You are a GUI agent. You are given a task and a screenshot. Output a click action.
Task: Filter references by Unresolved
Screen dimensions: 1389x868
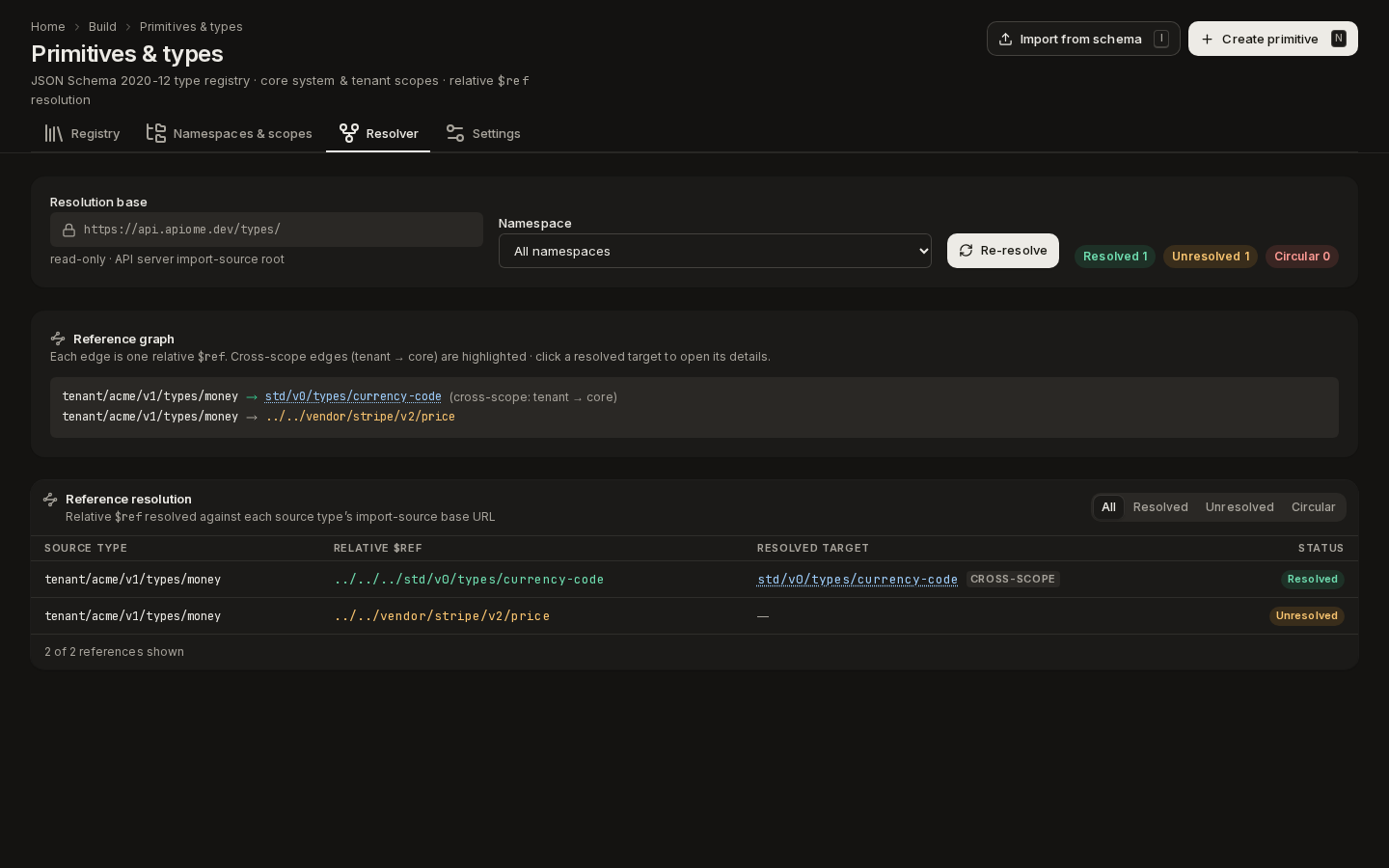click(x=1239, y=507)
